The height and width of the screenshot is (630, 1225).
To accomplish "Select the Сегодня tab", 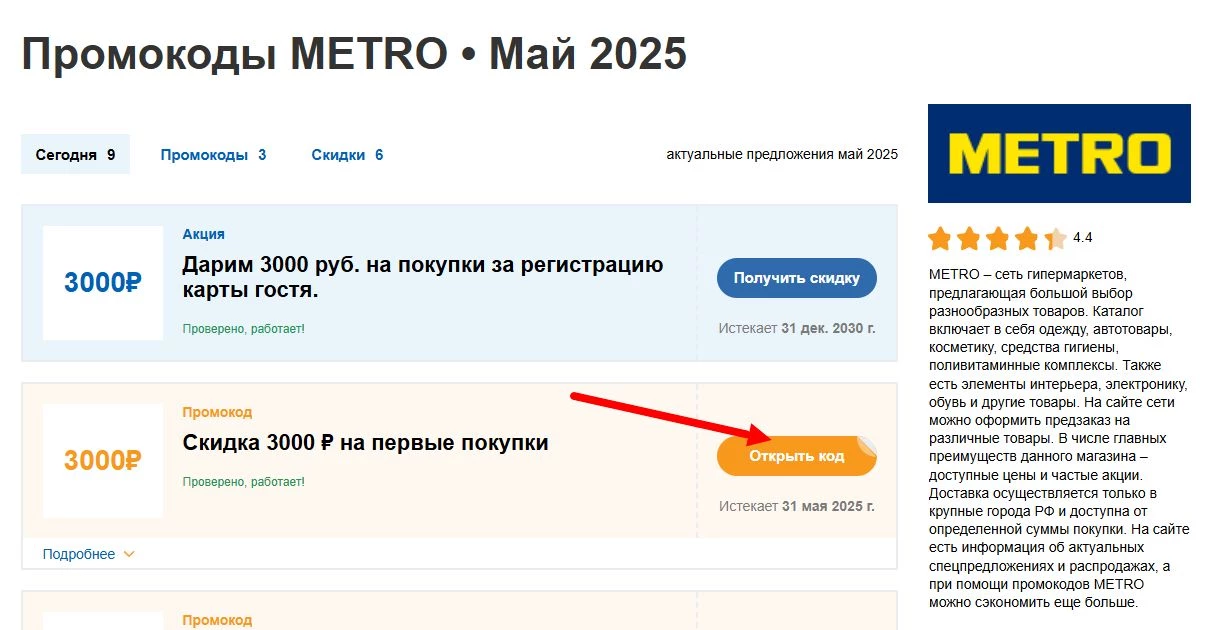I will 75,154.
